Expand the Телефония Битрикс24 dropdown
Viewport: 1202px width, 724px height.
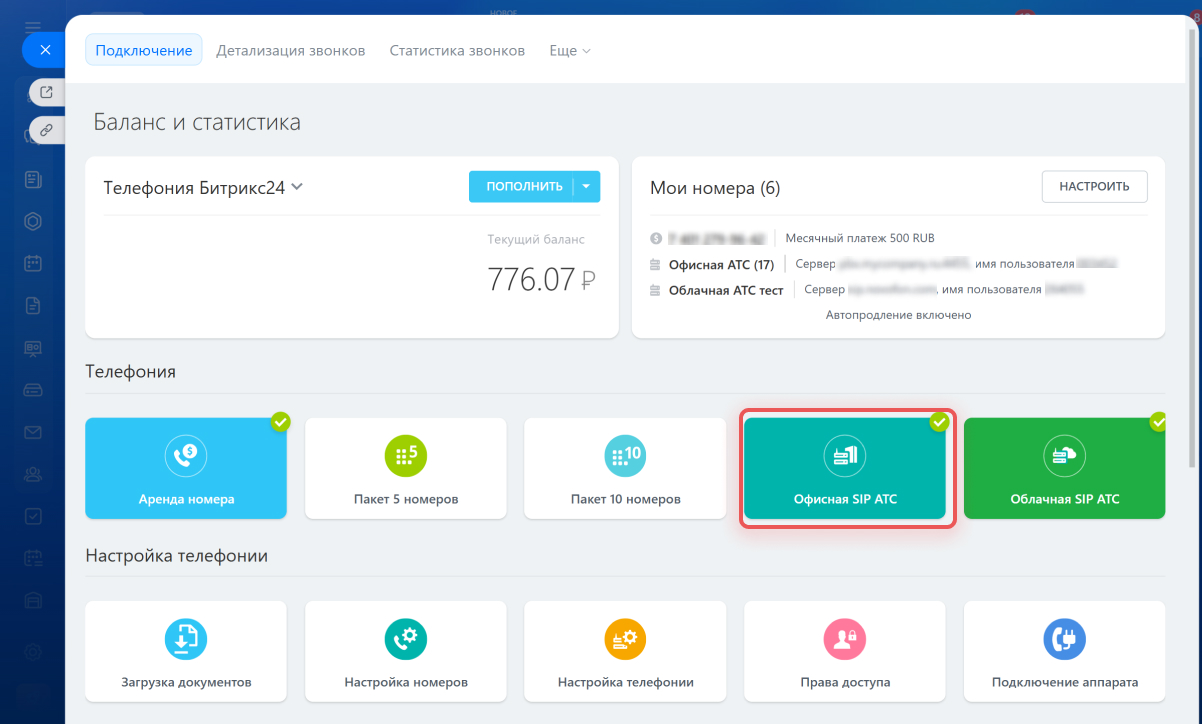(x=297, y=187)
